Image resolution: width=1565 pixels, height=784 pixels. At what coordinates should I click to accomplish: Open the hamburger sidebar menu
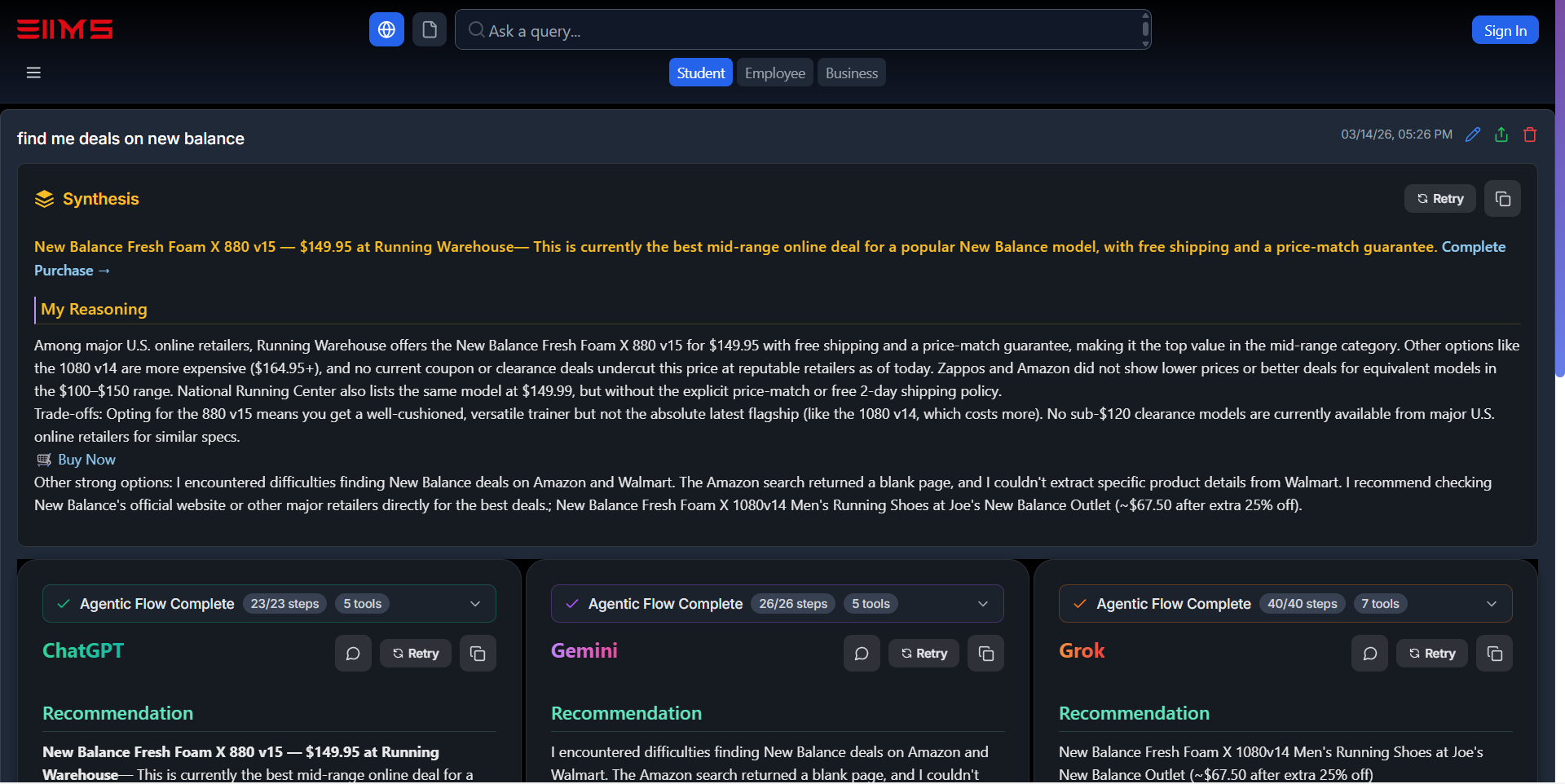(x=33, y=73)
